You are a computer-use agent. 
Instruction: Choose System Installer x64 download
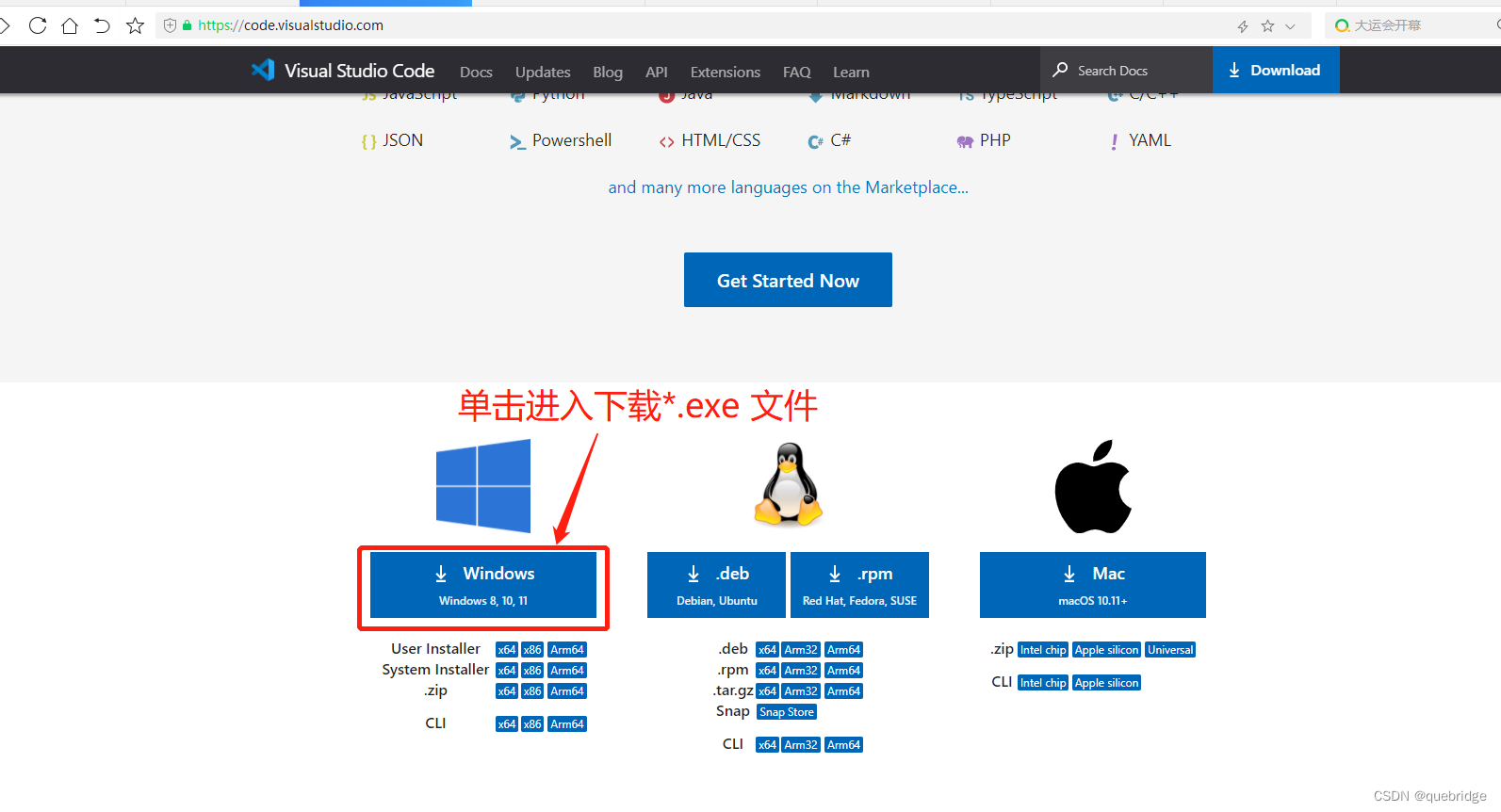tap(507, 671)
